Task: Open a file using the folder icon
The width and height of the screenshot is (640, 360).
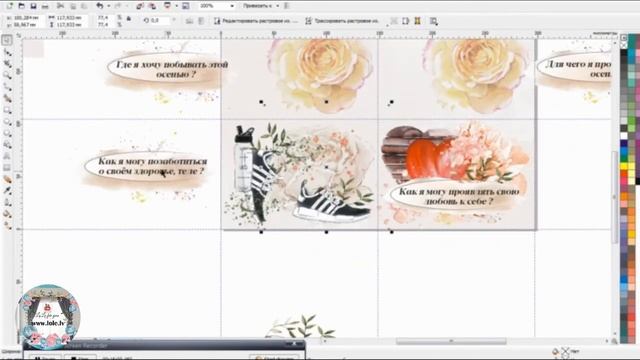Action: point(22,6)
